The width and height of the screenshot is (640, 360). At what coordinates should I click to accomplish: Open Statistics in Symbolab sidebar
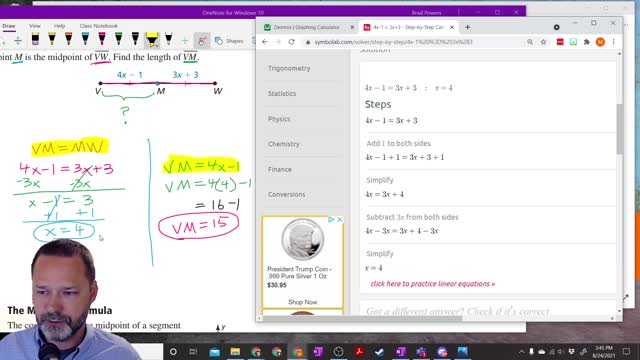282,94
